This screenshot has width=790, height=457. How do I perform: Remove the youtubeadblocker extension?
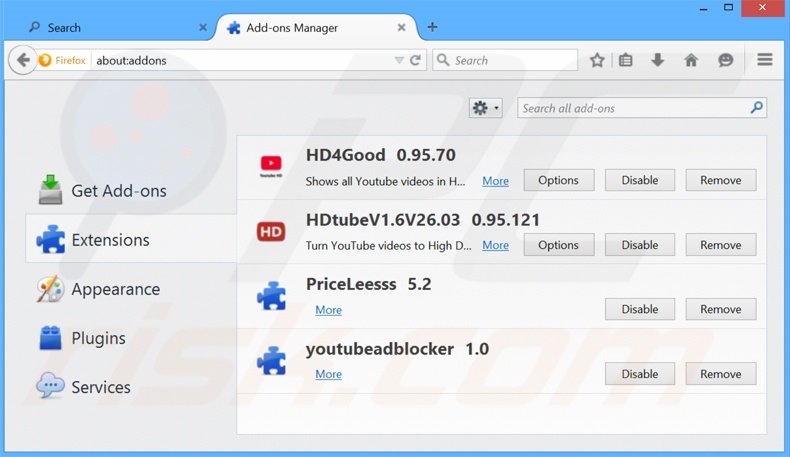(721, 374)
